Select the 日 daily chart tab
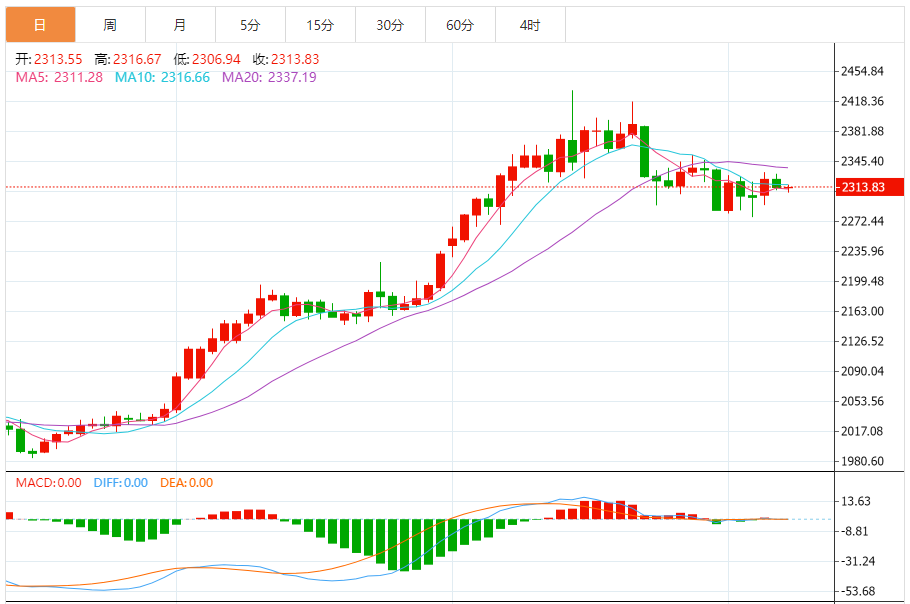Image resolution: width=910 pixels, height=604 pixels. (40, 25)
